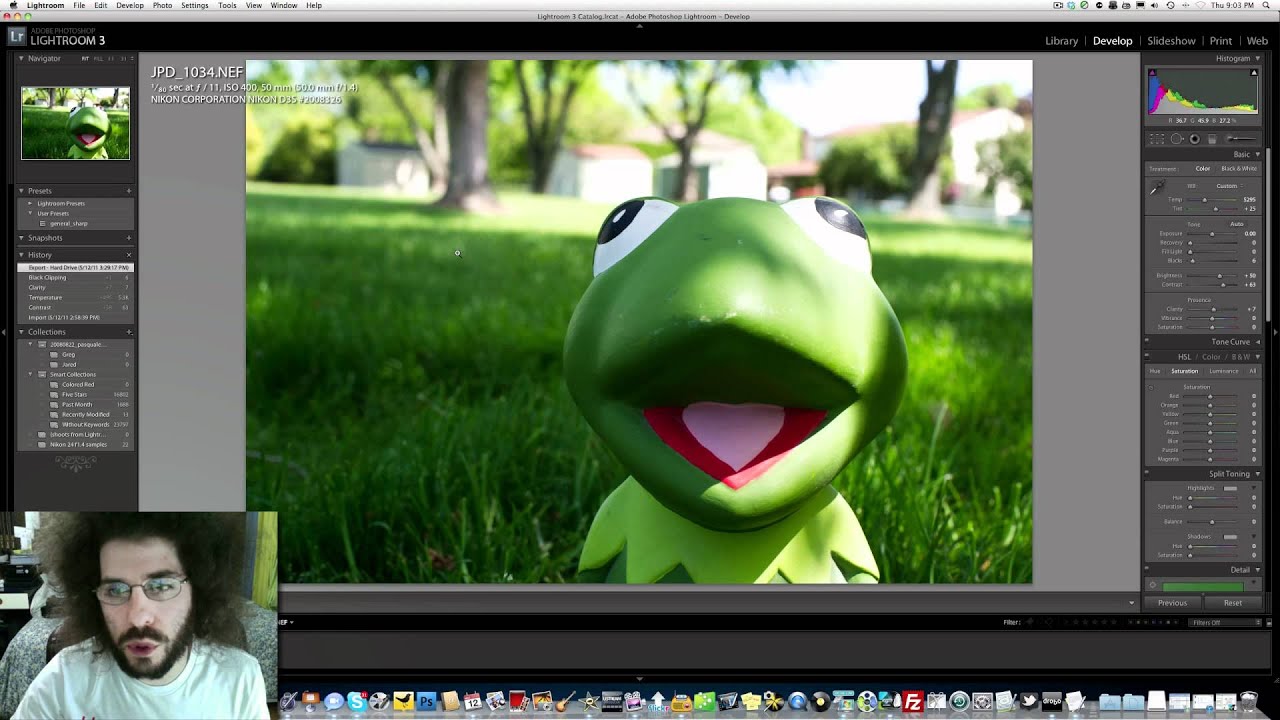Open FileZilla from the Dock
This screenshot has width=1280, height=720.
pyautogui.click(x=912, y=702)
